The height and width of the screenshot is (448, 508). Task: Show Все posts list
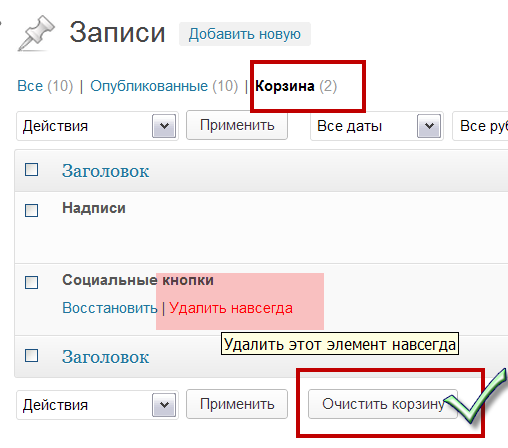coord(30,86)
